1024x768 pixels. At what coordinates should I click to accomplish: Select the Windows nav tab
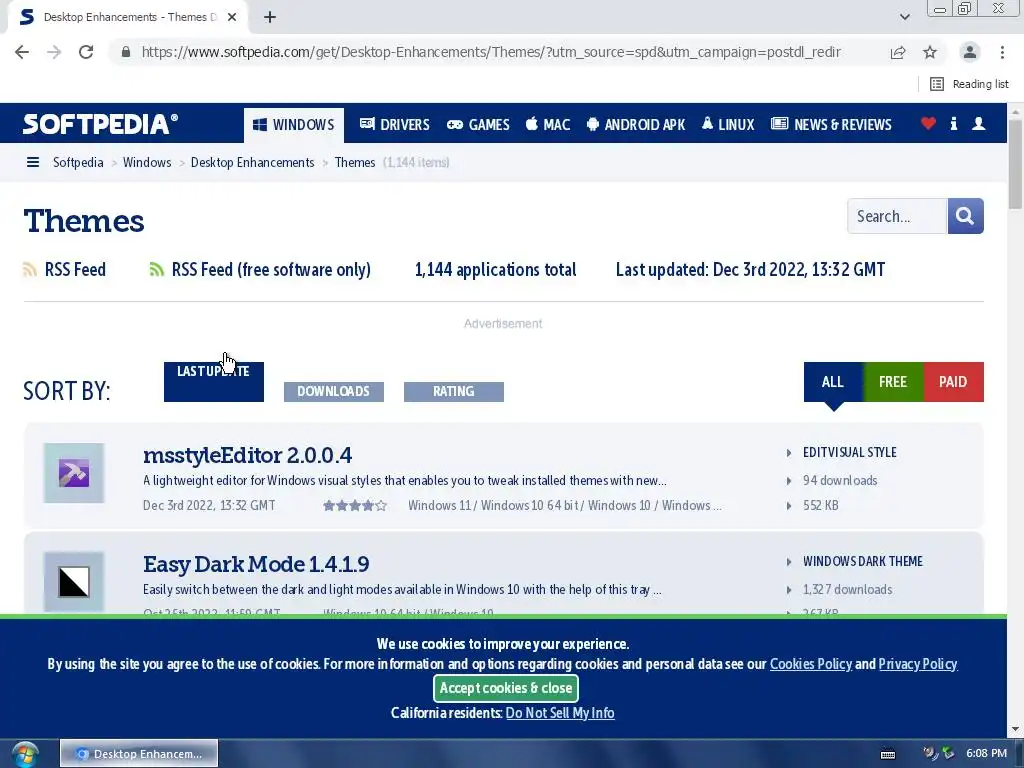click(294, 125)
